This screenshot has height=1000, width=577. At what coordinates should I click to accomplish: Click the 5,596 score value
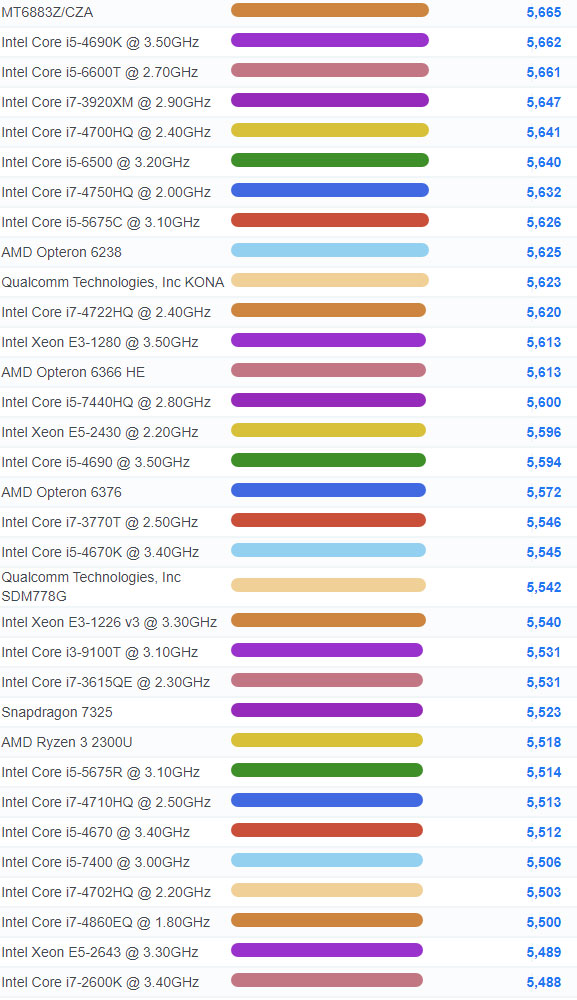(x=544, y=432)
